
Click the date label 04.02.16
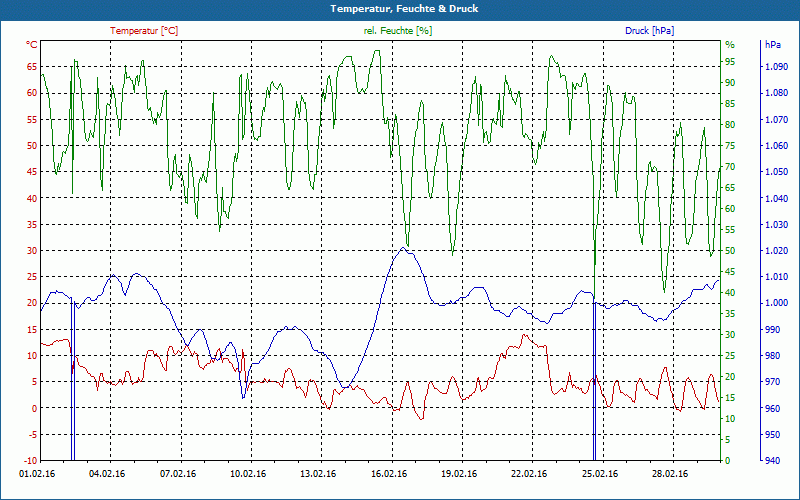(107, 474)
